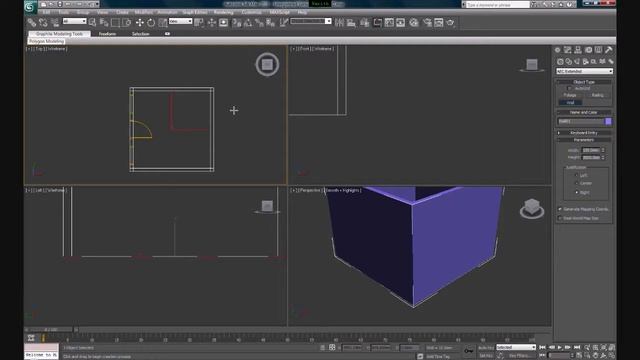Open the selection filter All dropdown

74,21
